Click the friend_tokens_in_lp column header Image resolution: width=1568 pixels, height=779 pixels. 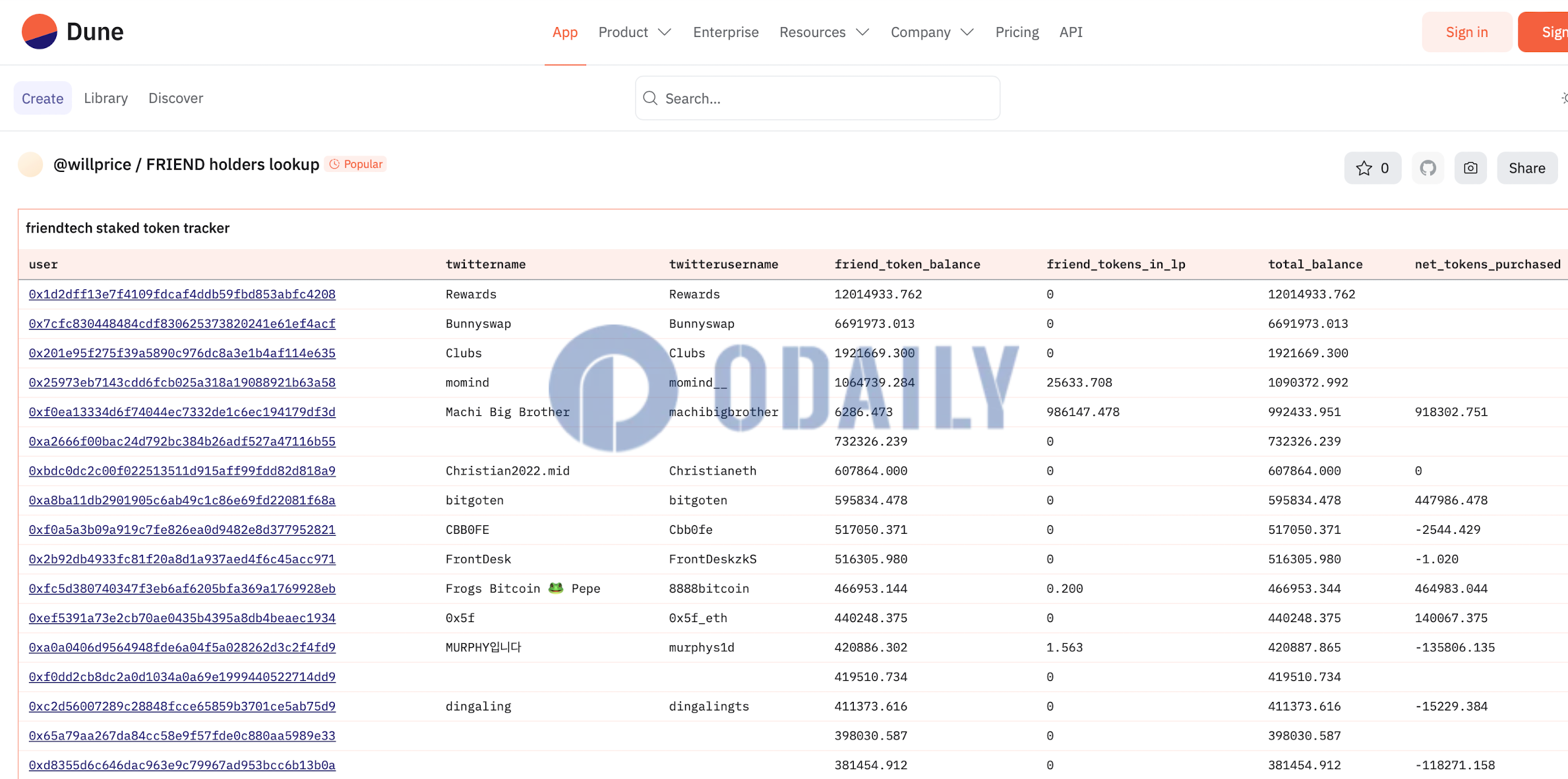tap(1116, 264)
